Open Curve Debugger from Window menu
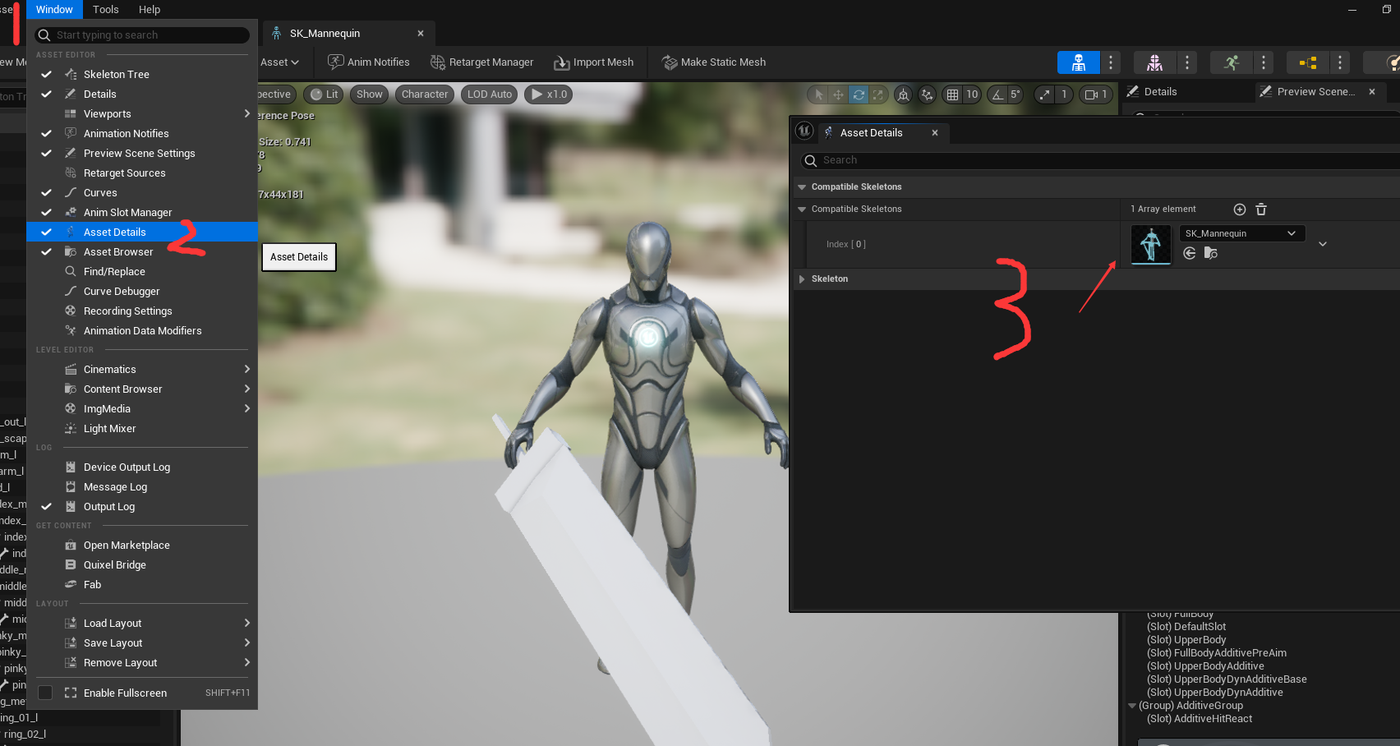Screen dimensions: 1400x746 tap(142, 291)
